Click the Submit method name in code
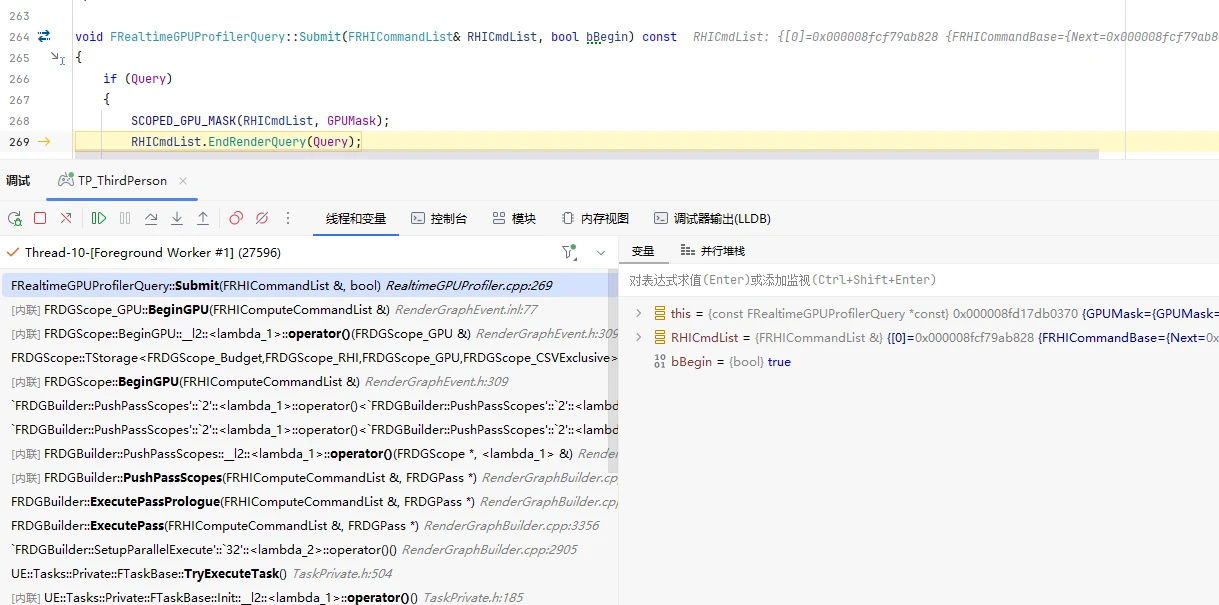1219x605 pixels. coord(320,36)
